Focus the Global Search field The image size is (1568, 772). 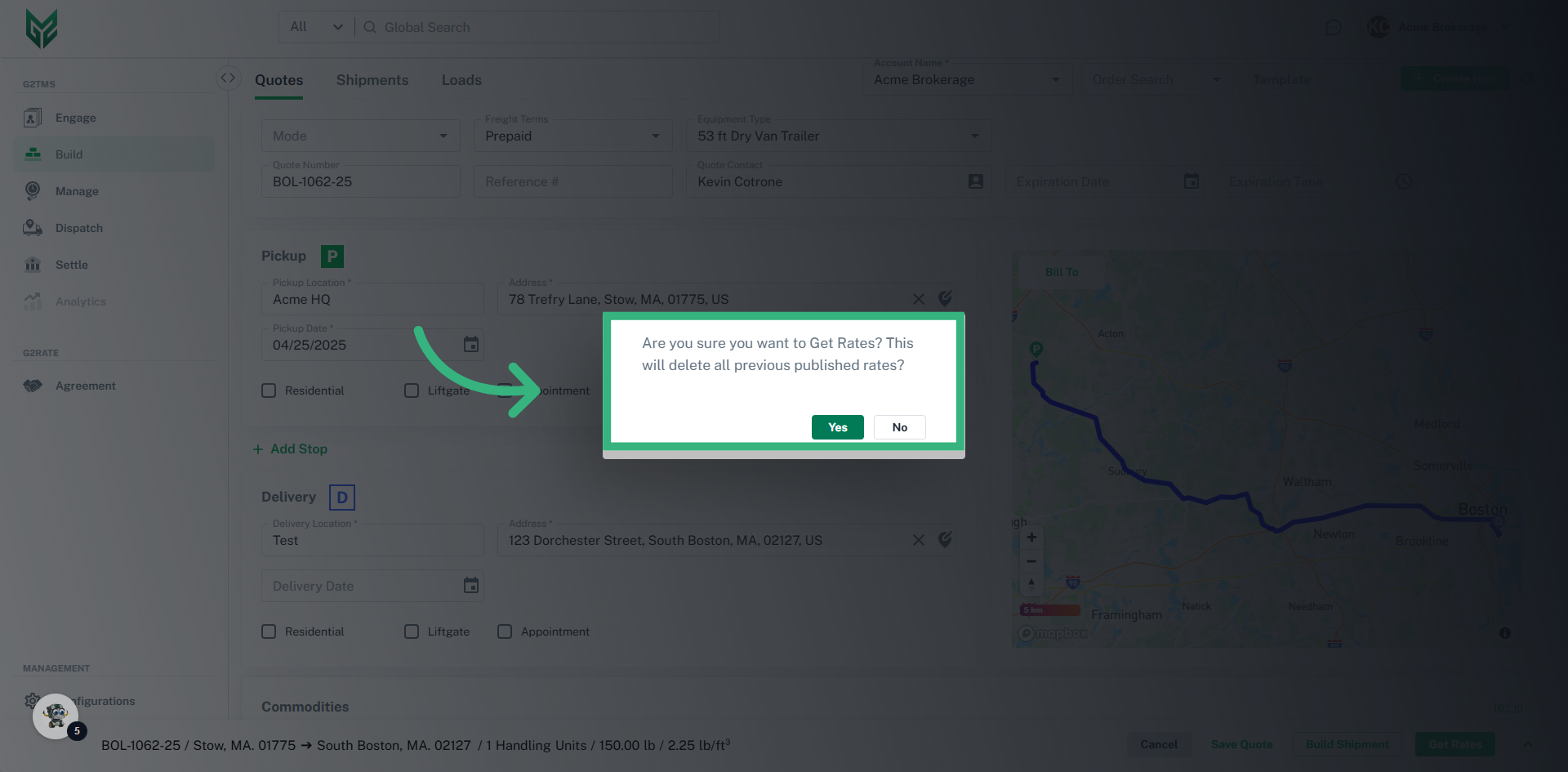point(539,27)
